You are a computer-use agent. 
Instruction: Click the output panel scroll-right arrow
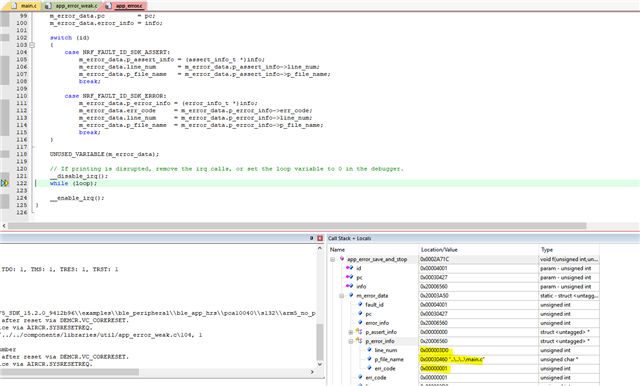(312, 372)
